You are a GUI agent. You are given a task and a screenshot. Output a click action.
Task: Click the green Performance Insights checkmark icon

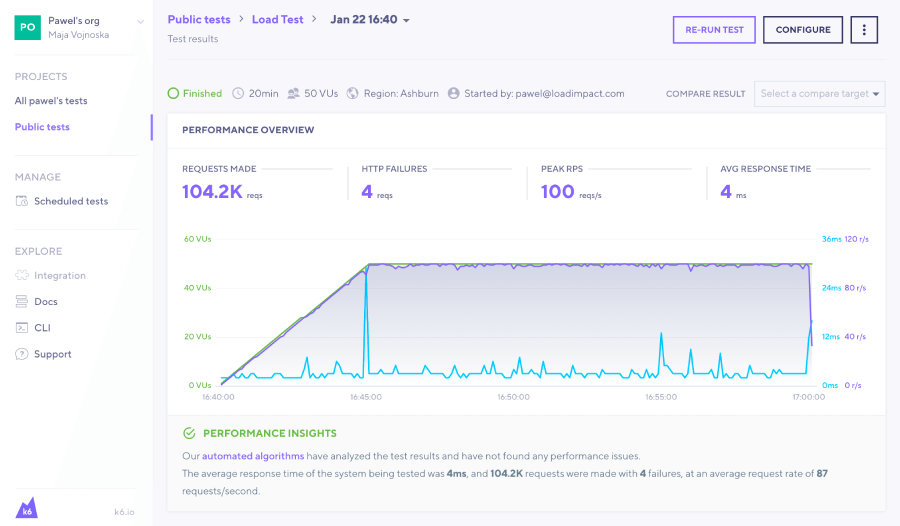point(189,434)
